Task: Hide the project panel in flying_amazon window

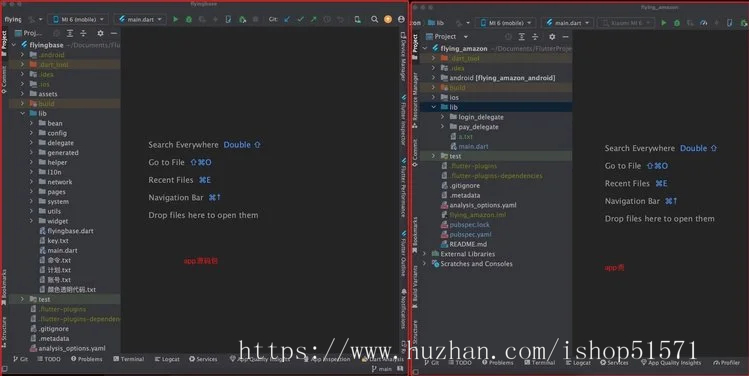Action: (566, 36)
